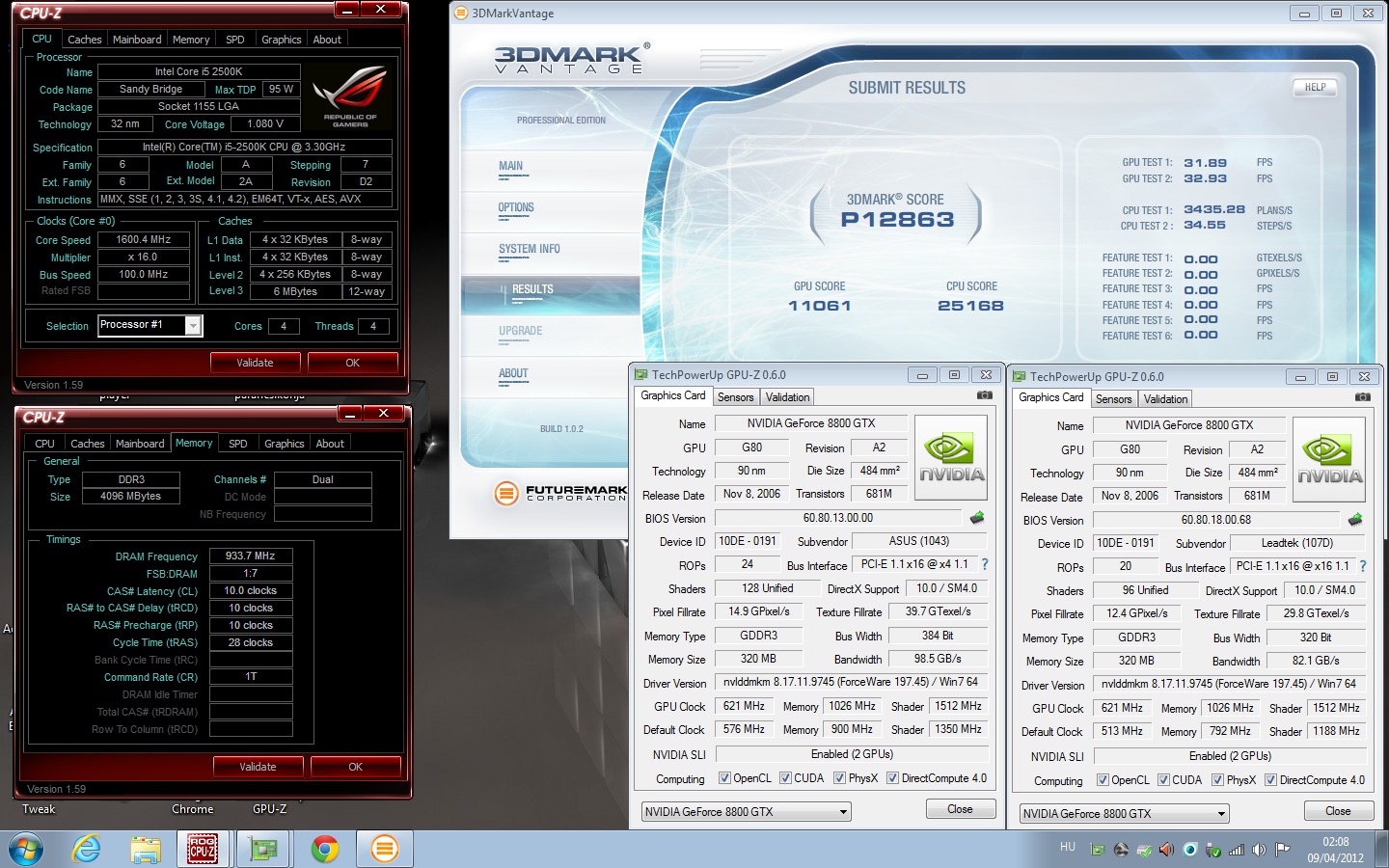Toggle DirectCompute 4.0 checkbox in right GPU-Z
This screenshot has width=1389, height=868.
pos(1270,780)
